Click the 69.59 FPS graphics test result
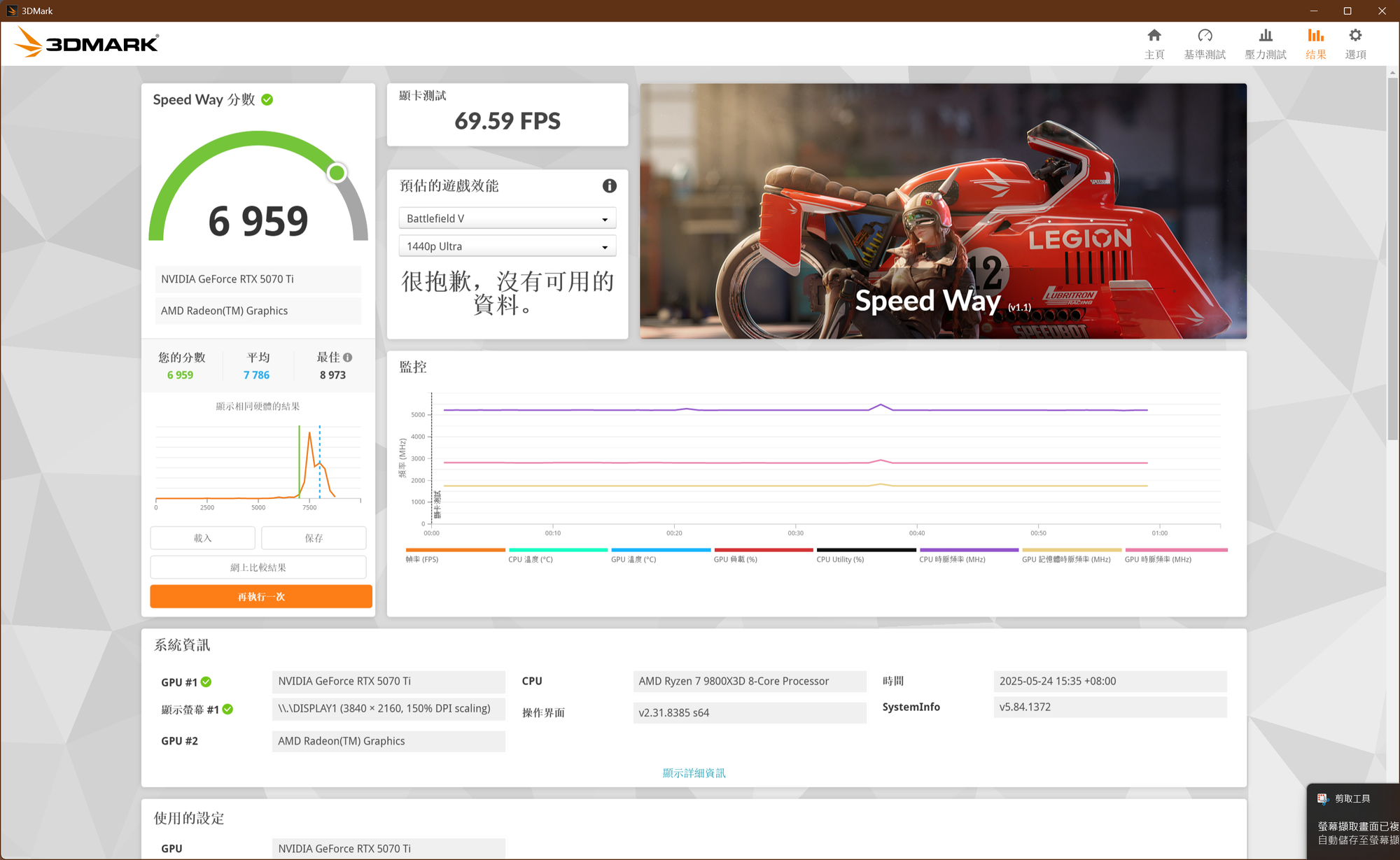1400x860 pixels. click(x=507, y=121)
